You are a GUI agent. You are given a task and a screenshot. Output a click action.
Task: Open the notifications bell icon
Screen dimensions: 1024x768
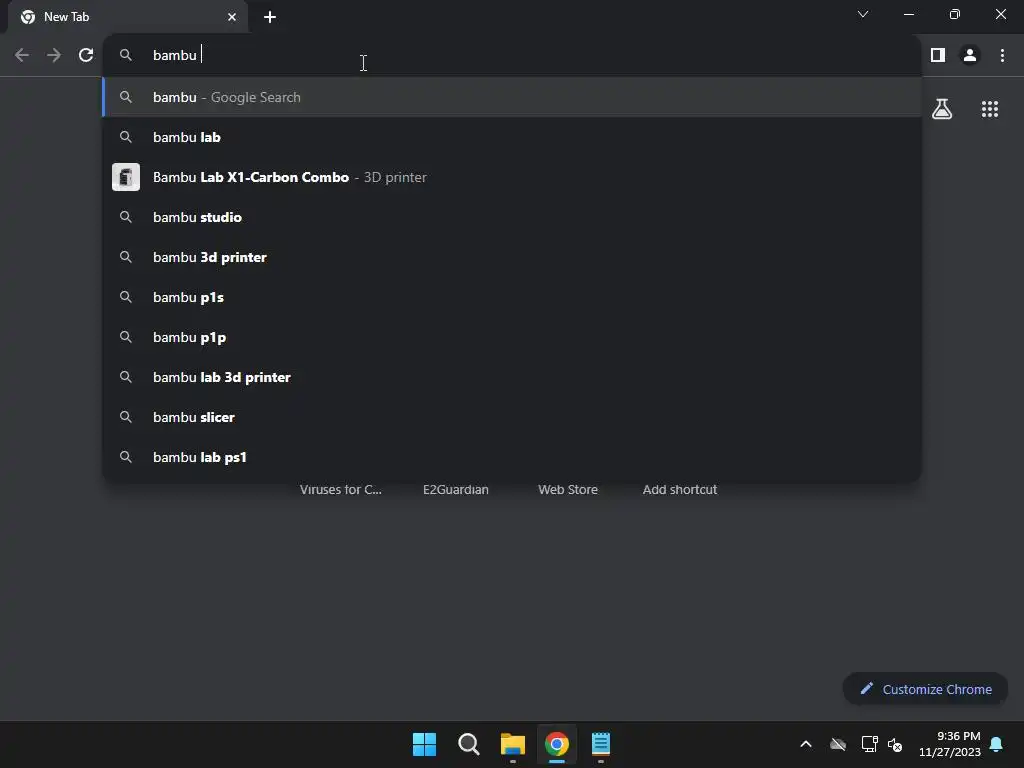pyautogui.click(x=997, y=744)
